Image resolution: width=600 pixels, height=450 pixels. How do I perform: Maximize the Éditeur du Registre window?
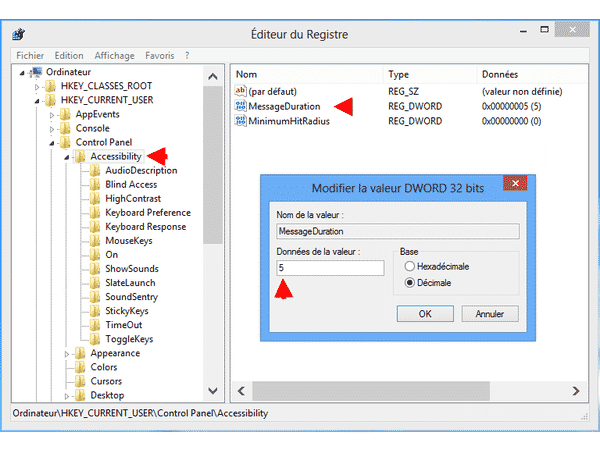[x=544, y=29]
